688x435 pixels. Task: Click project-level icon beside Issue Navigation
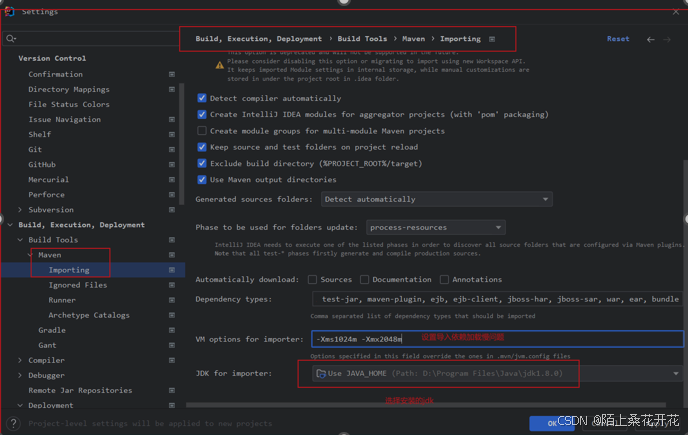point(172,119)
